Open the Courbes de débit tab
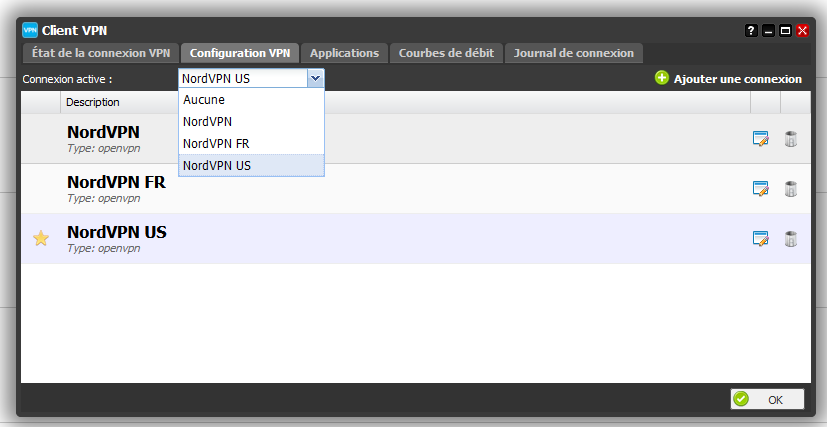 (446, 53)
